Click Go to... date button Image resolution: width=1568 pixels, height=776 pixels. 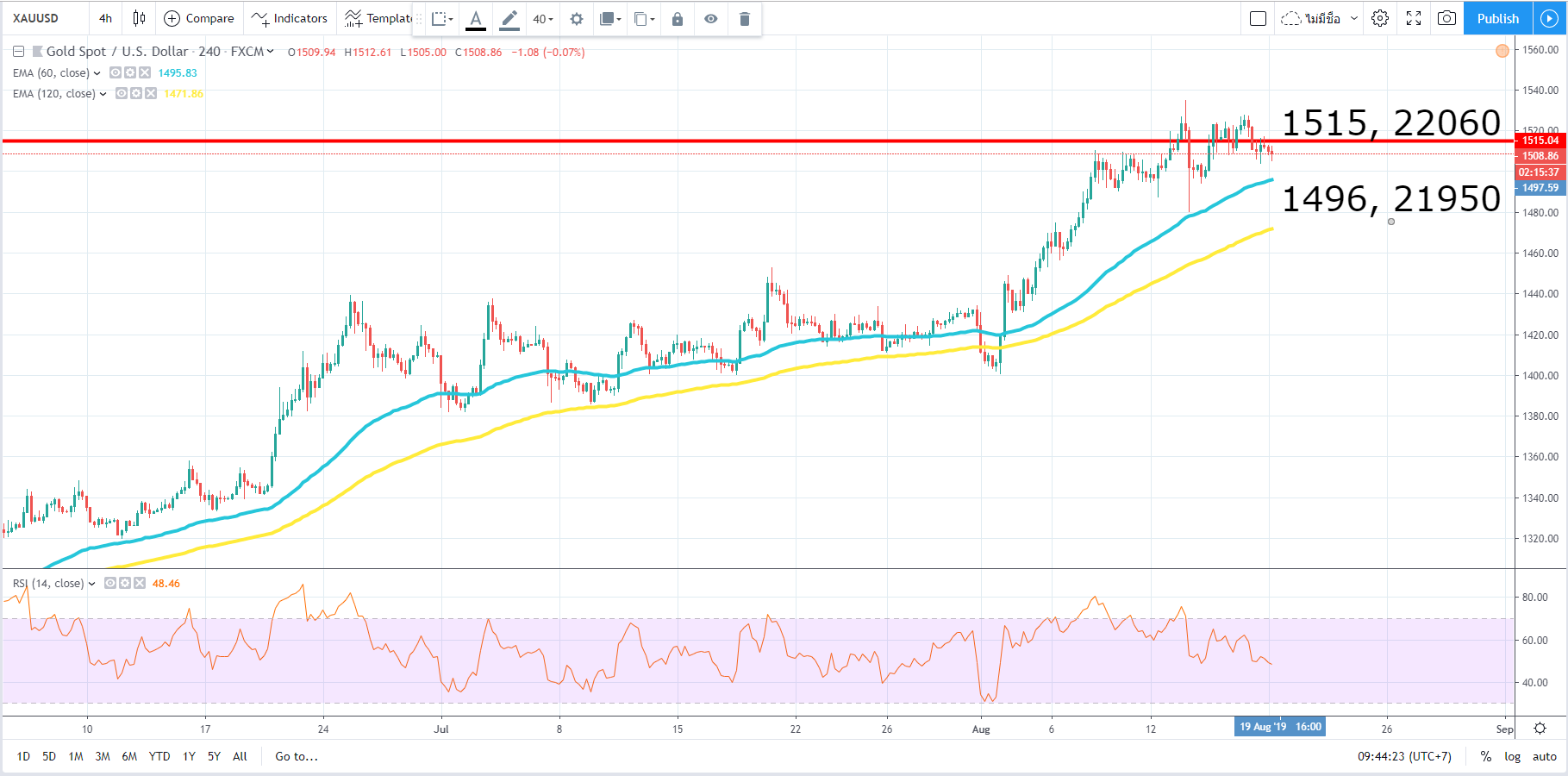(x=297, y=756)
